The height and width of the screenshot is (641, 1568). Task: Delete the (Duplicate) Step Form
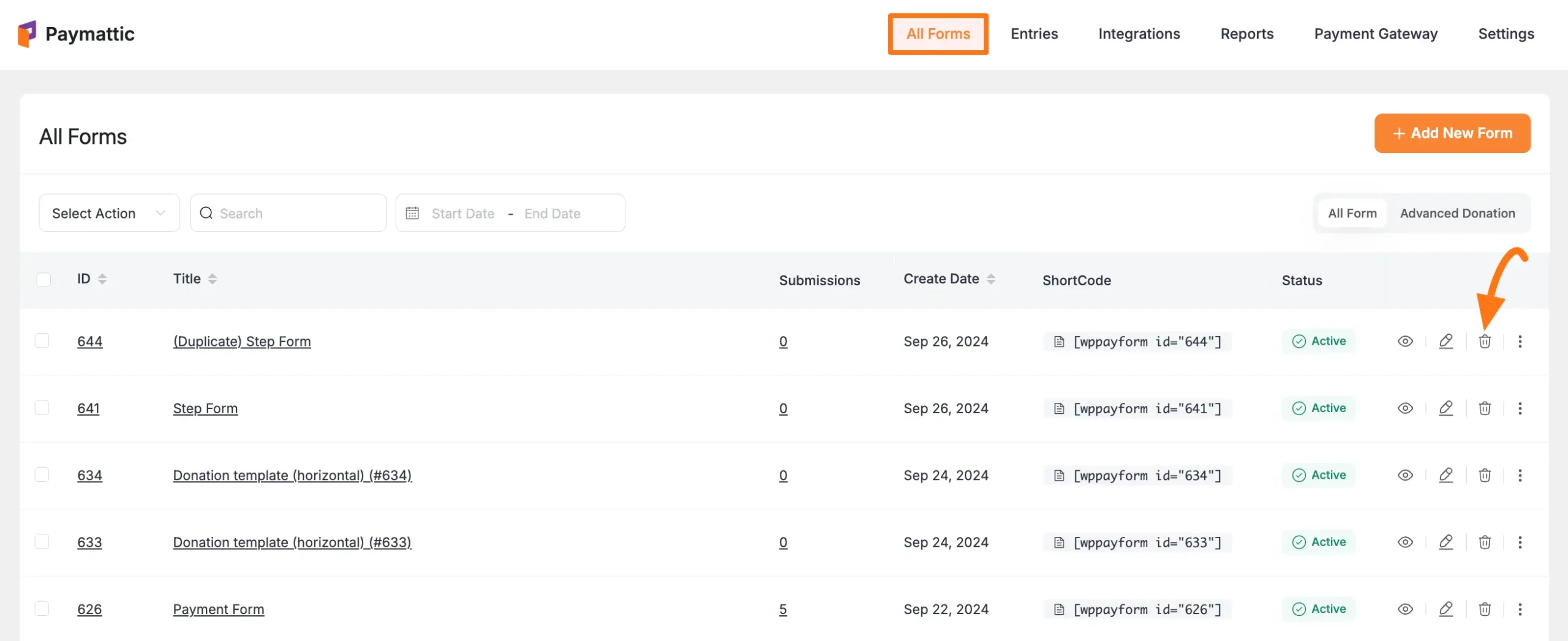pos(1484,342)
